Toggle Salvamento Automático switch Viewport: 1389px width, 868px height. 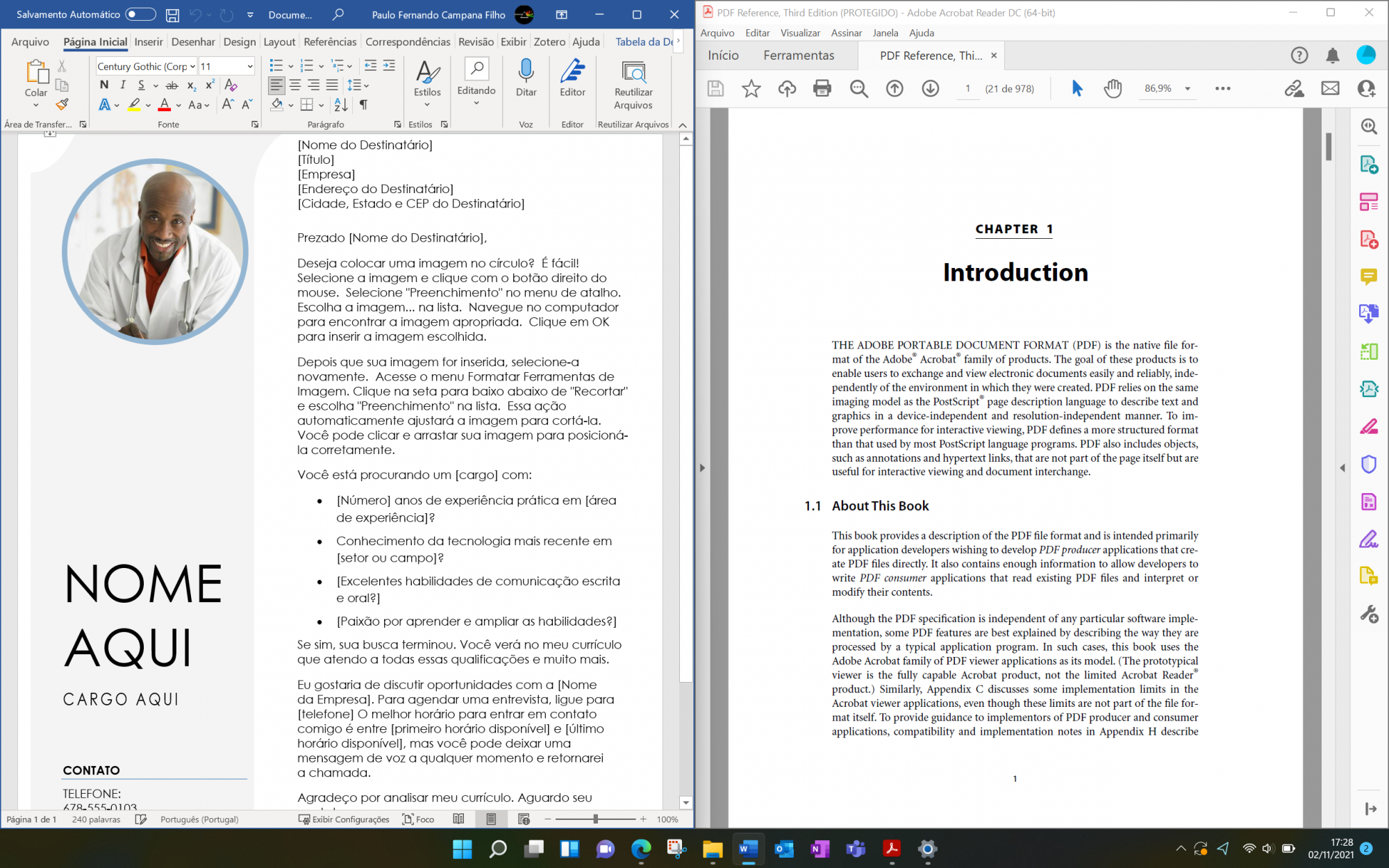[x=140, y=14]
